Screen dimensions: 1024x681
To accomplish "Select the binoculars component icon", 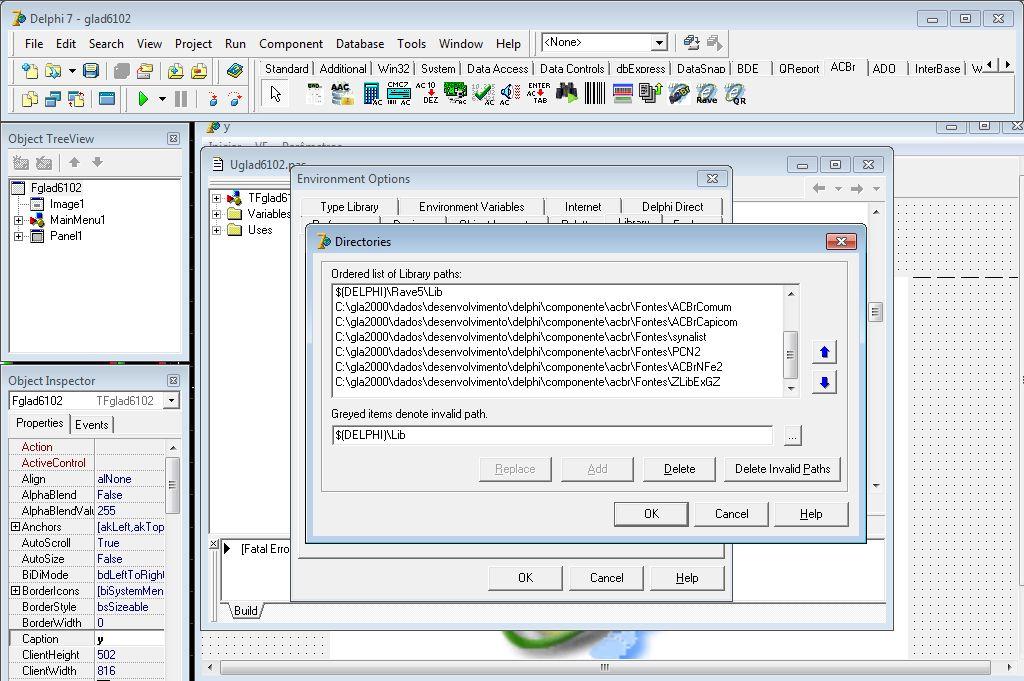I will coord(567,94).
